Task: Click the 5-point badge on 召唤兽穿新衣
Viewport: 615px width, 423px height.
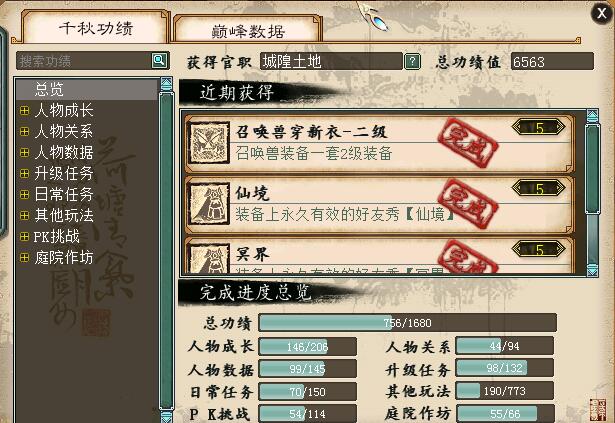Action: point(539,128)
